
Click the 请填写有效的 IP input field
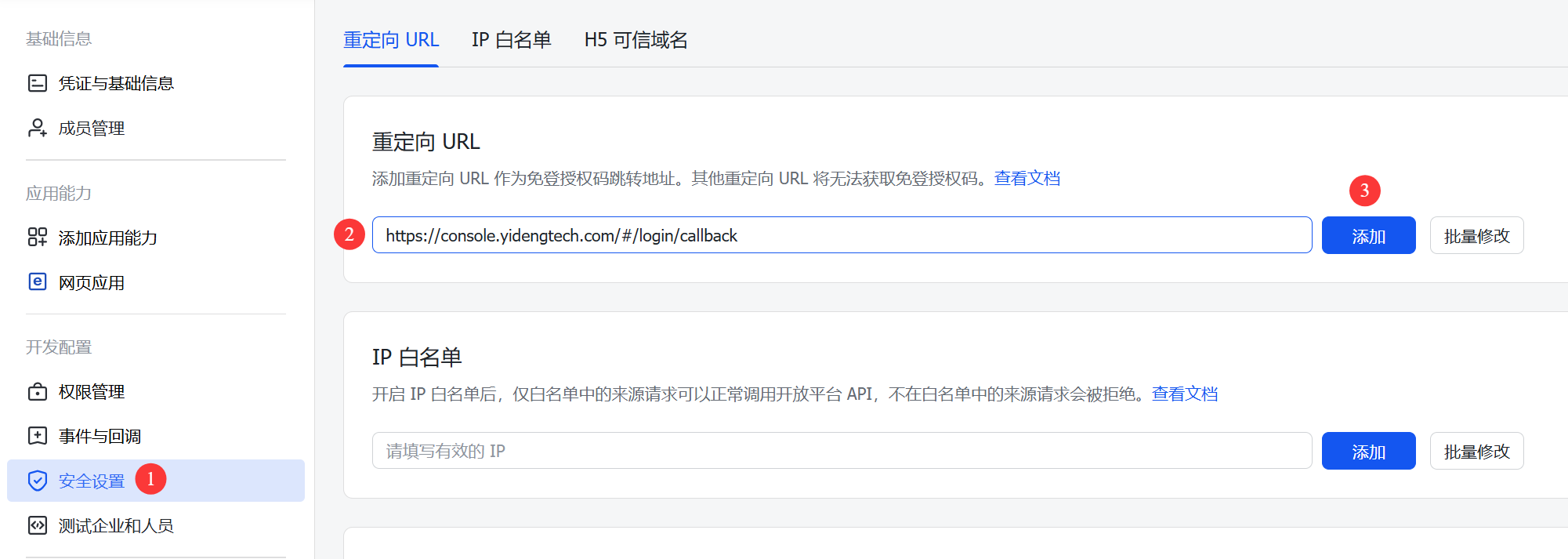(x=841, y=451)
